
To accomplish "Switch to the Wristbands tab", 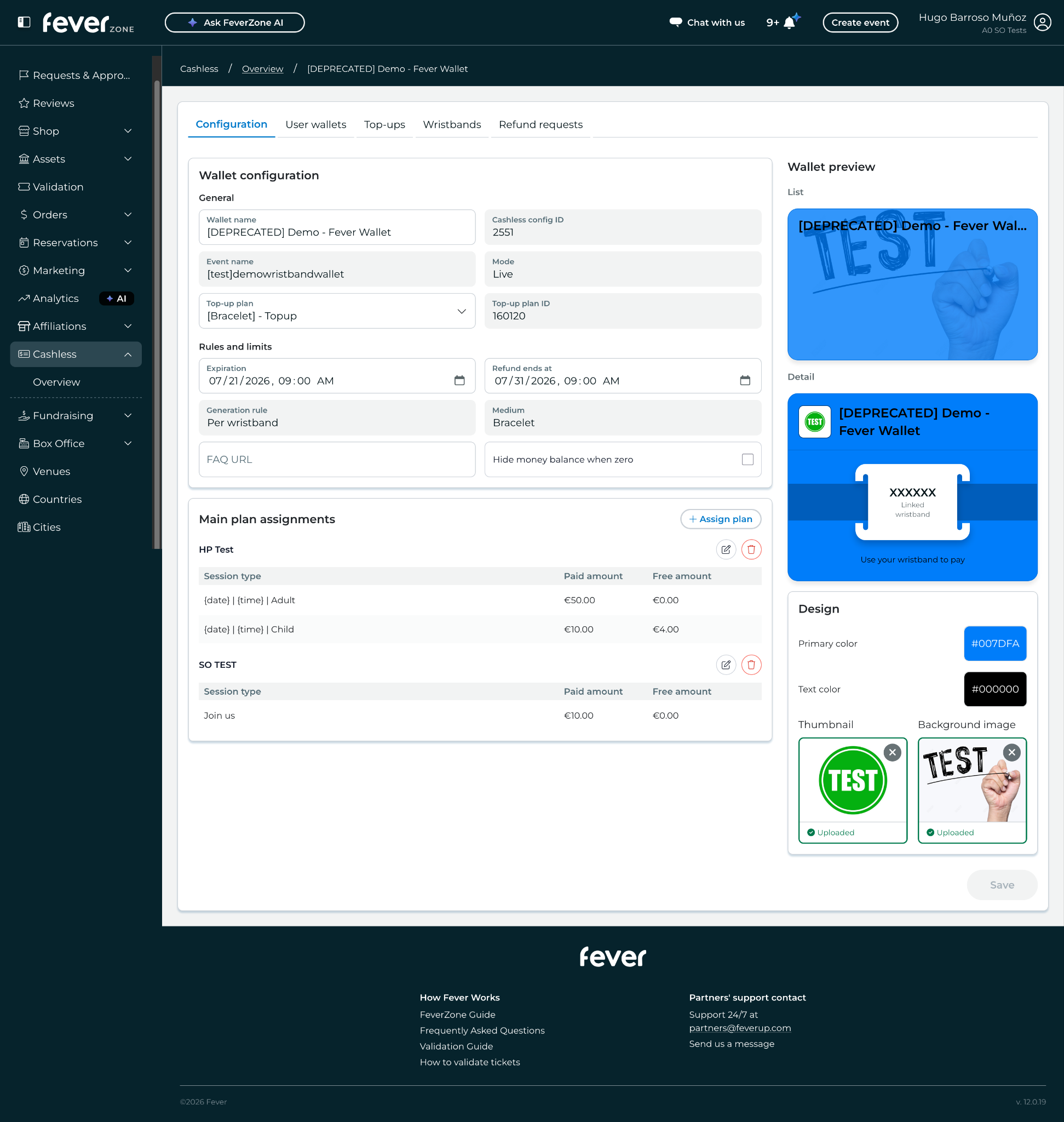I will pos(452,124).
